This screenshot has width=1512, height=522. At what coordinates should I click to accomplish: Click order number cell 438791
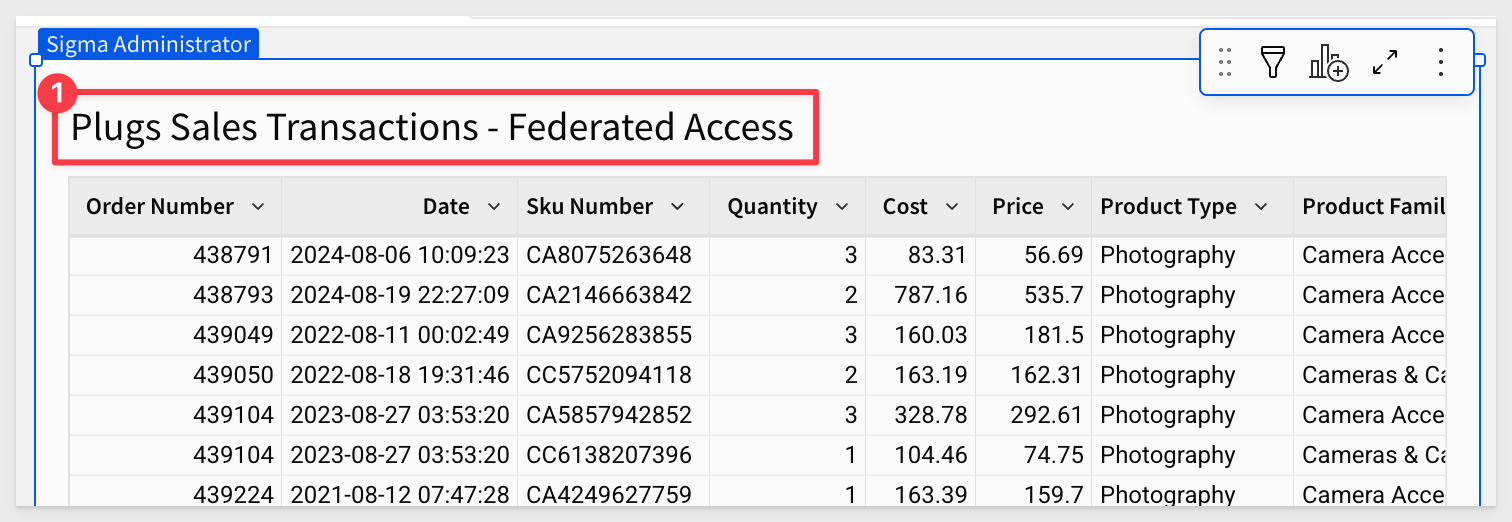tap(175, 255)
